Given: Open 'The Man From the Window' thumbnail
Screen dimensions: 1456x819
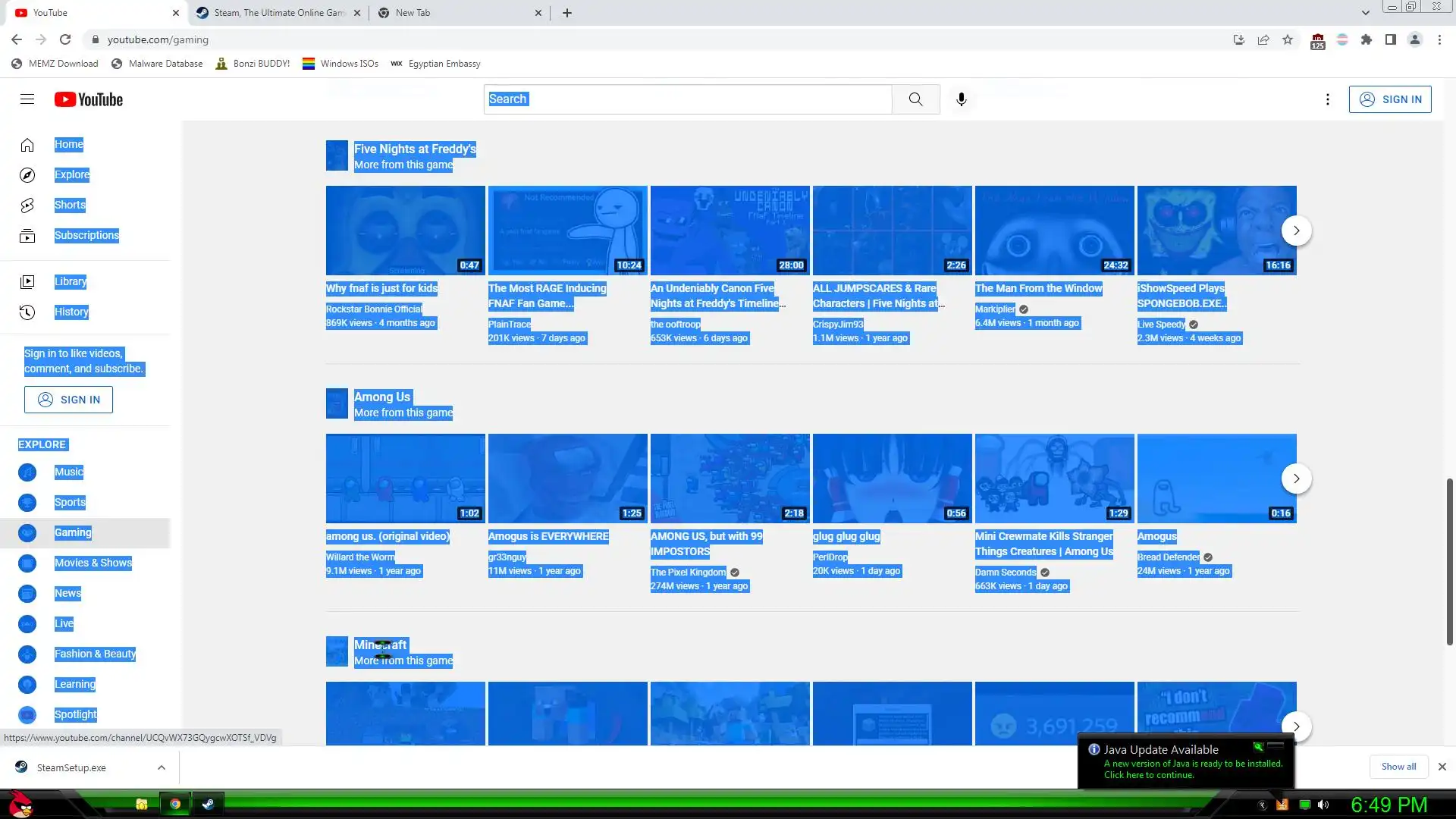Looking at the screenshot, I should pyautogui.click(x=1054, y=231).
